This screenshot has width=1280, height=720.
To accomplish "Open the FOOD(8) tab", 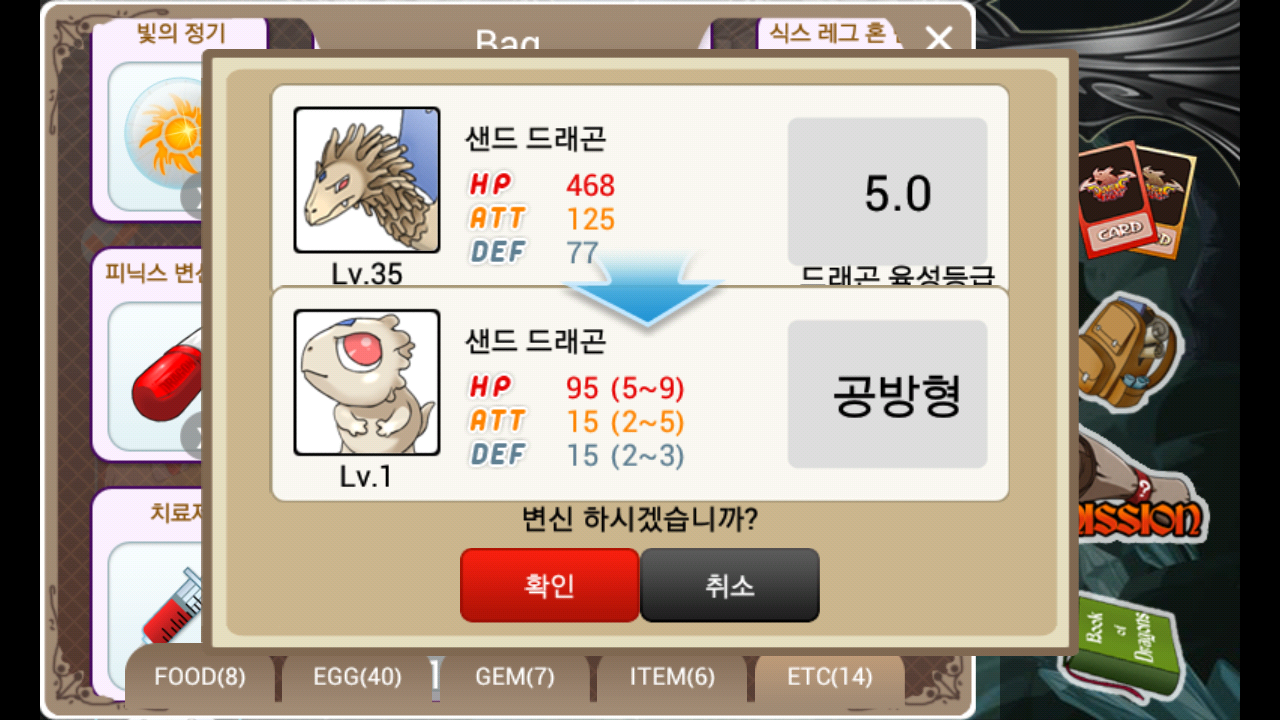I will coord(200,677).
